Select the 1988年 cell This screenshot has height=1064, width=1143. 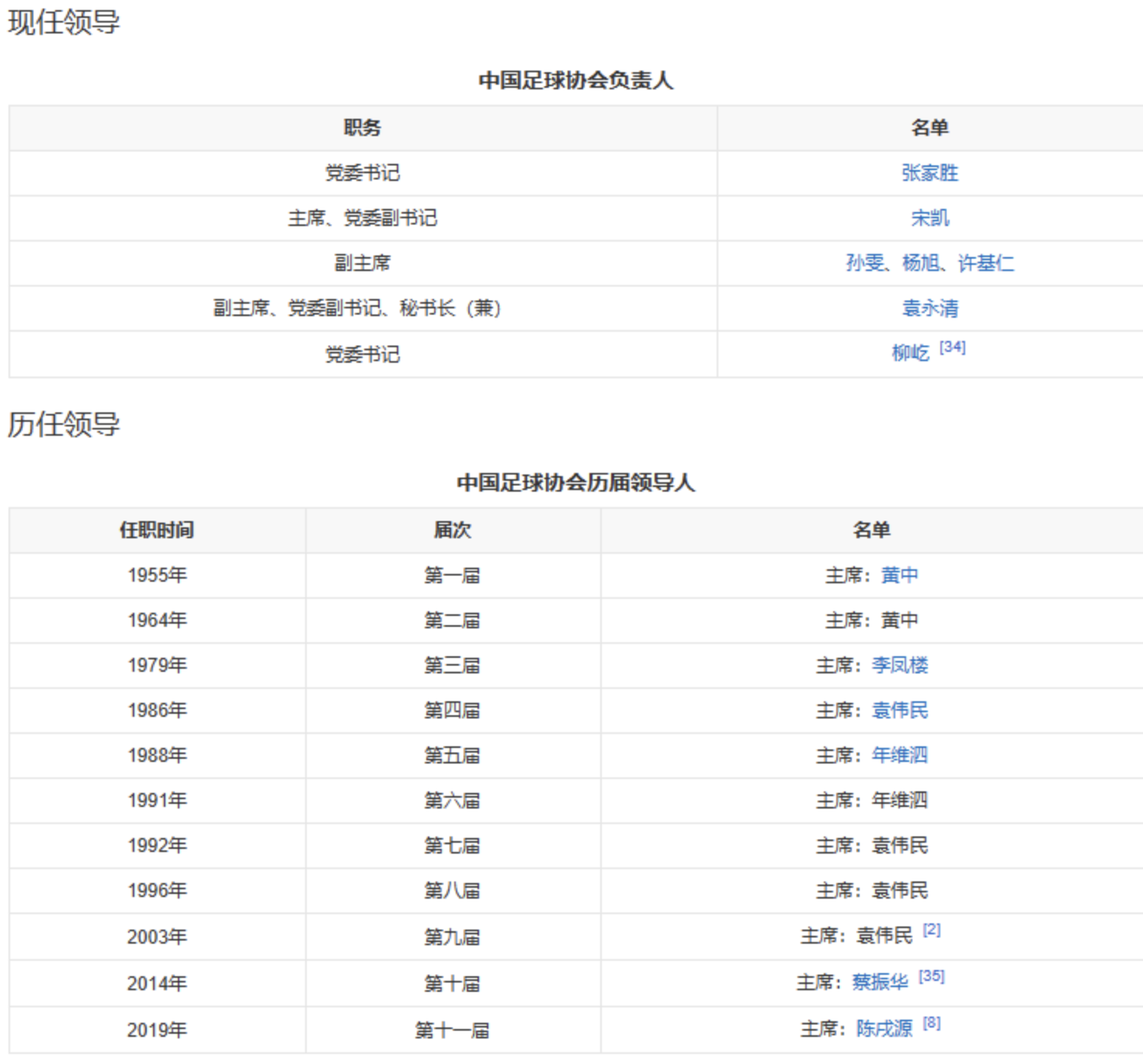157,756
